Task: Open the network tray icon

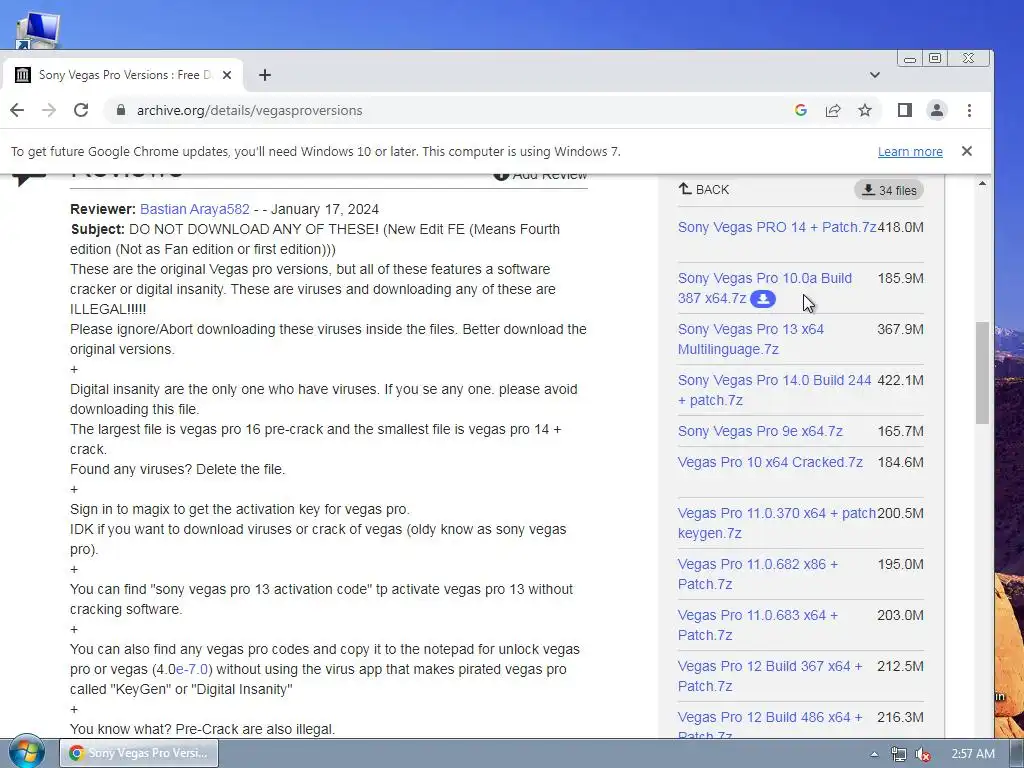Action: [899, 754]
